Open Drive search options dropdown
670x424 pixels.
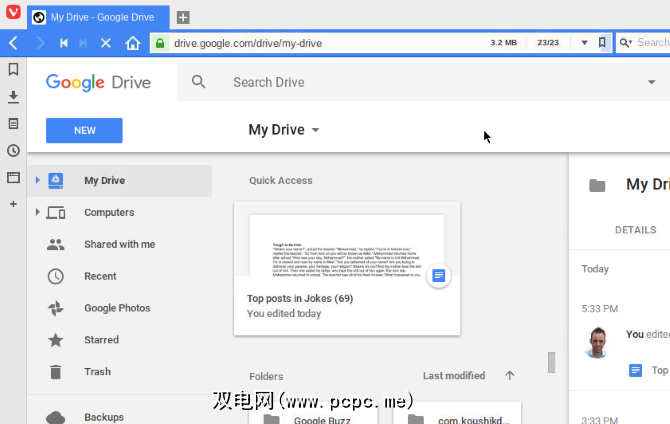click(x=651, y=82)
